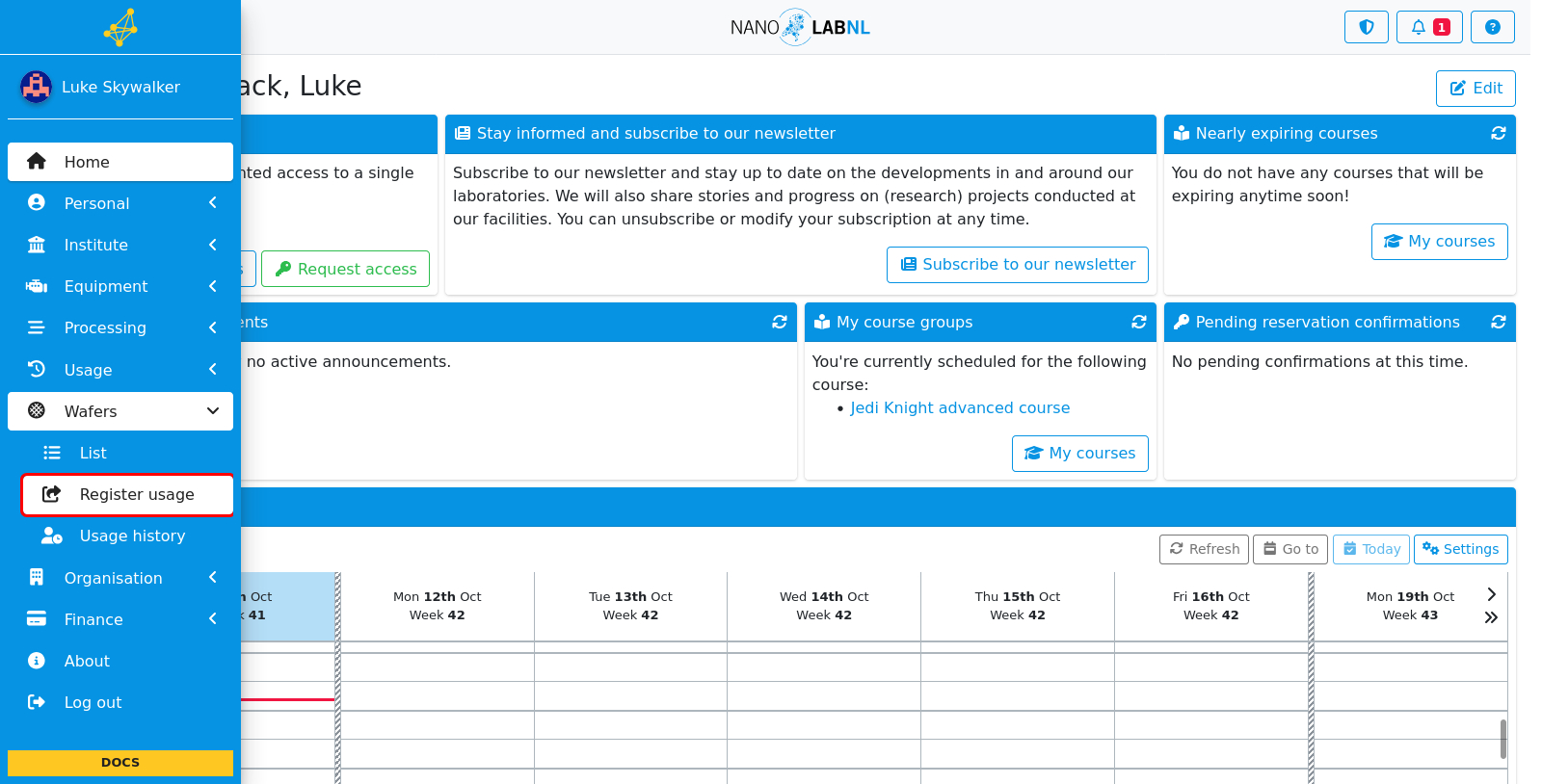This screenshot has width=1542, height=784.
Task: Open Usage history menu item
Action: (128, 536)
